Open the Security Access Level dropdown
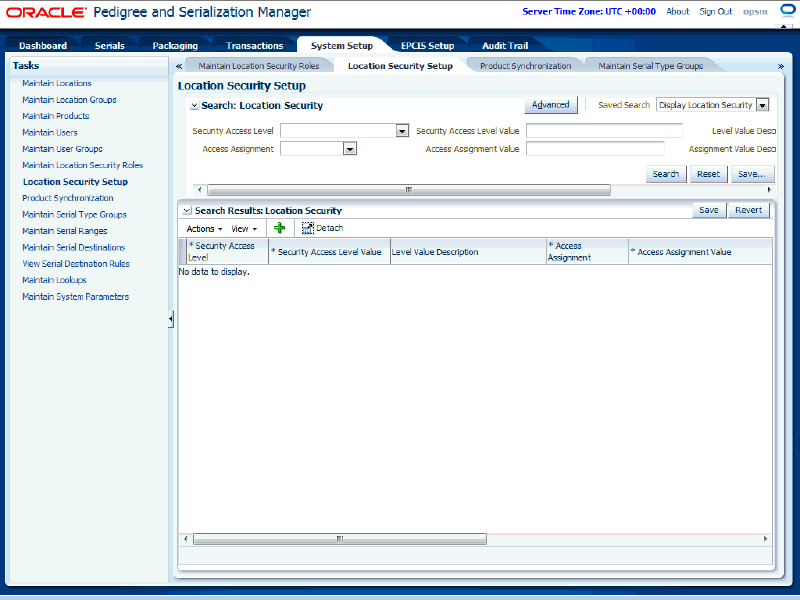Screen dimensions: 800x600 pyautogui.click(x=402, y=131)
